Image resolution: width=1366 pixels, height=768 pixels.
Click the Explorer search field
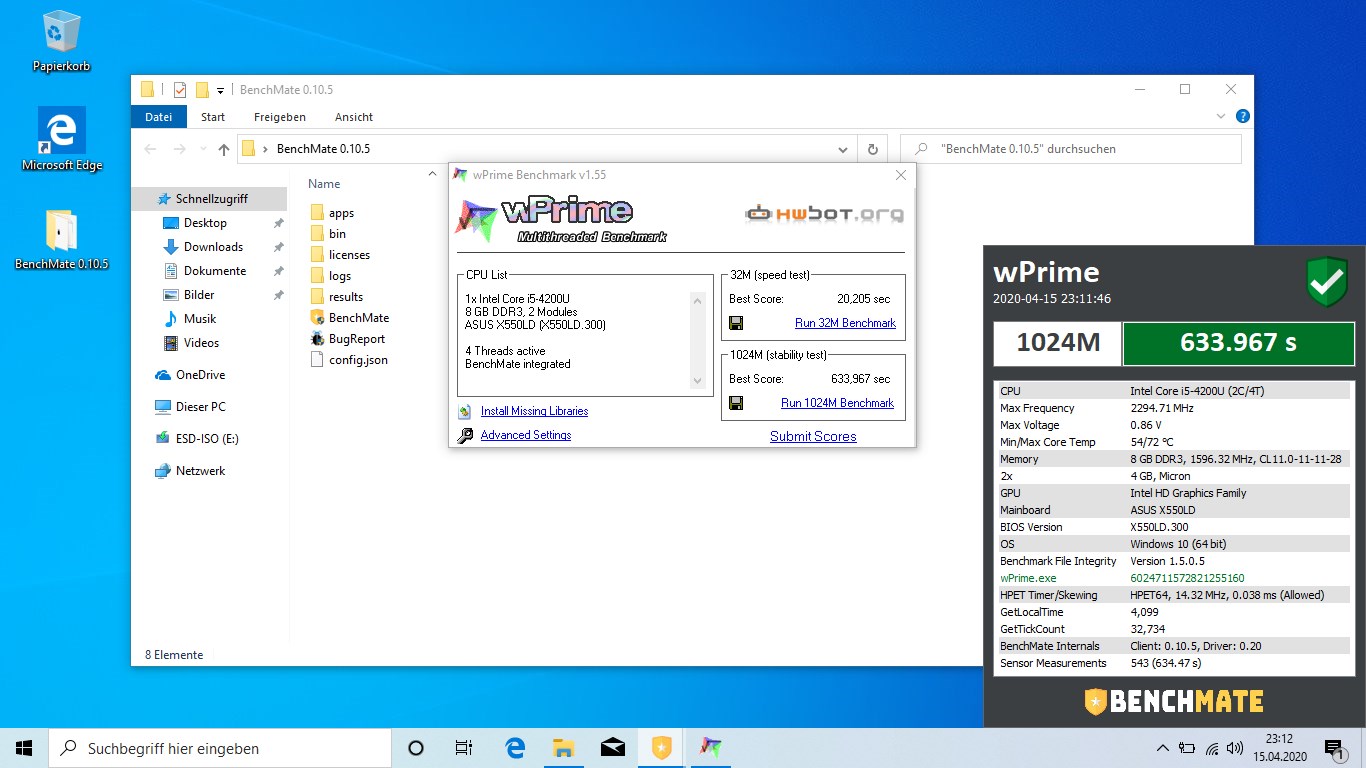(x=1071, y=149)
